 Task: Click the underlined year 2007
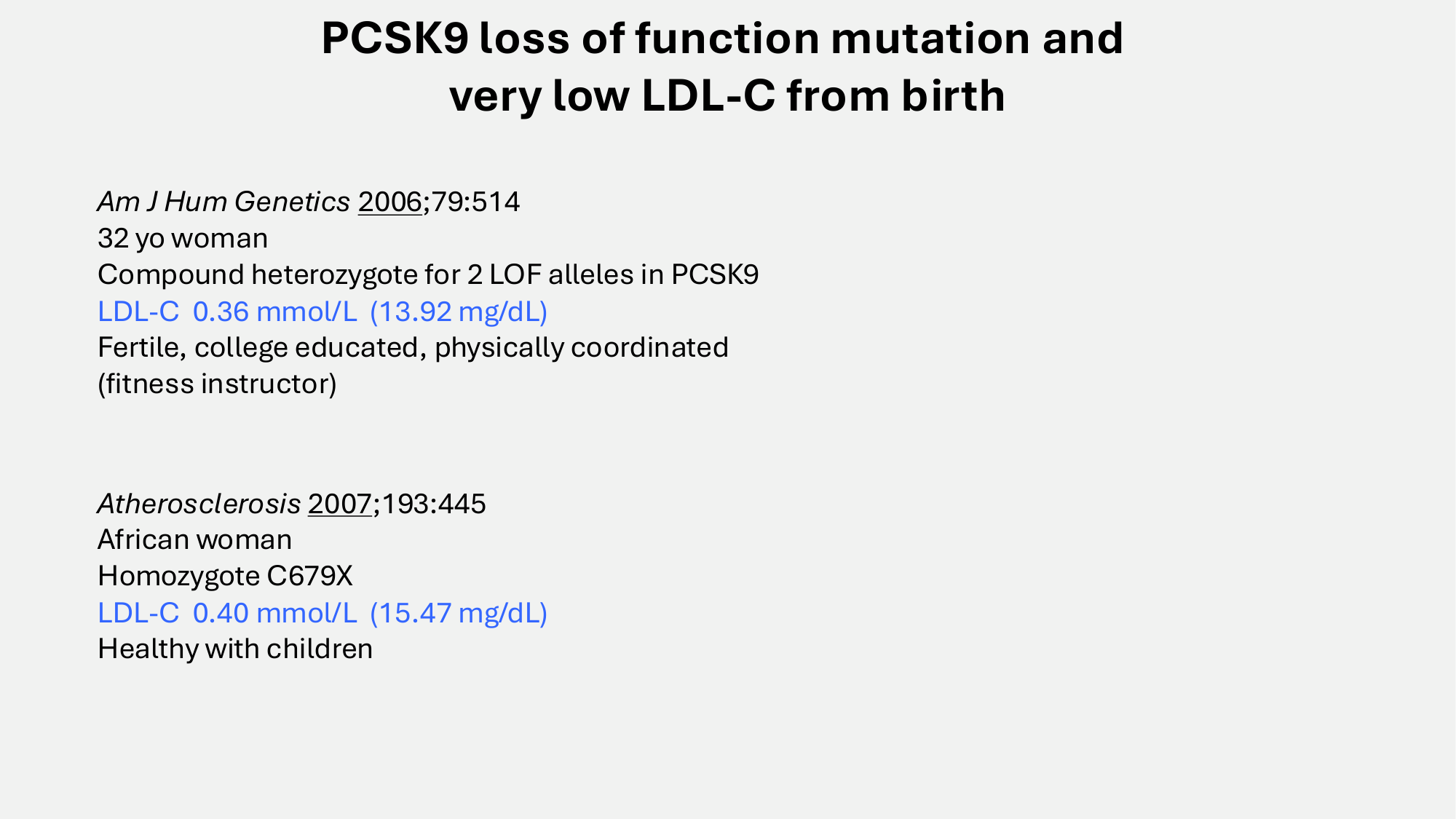pyautogui.click(x=340, y=504)
